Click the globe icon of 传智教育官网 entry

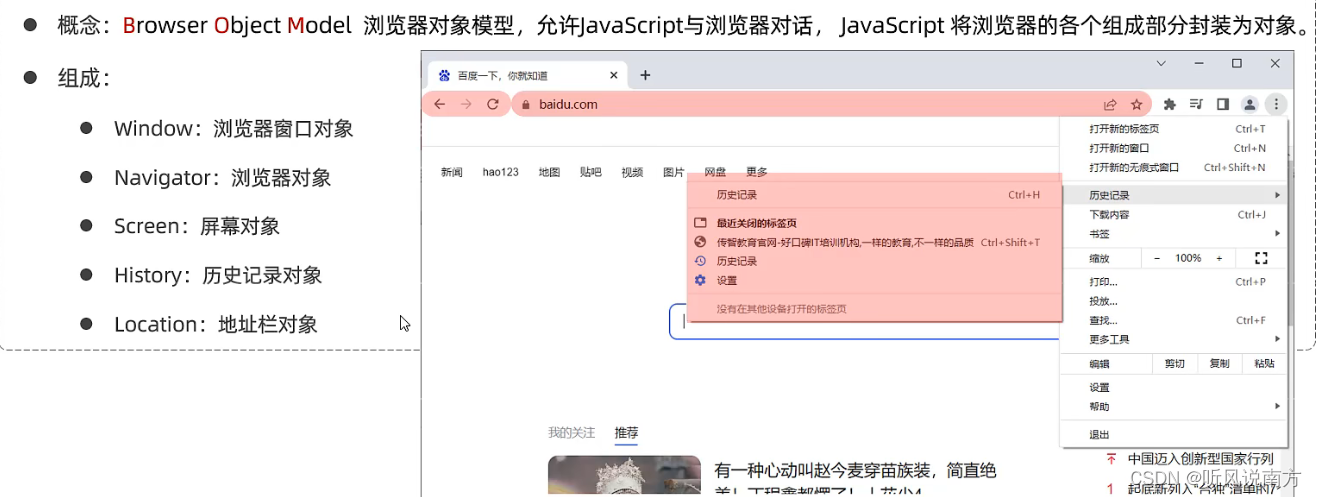(700, 242)
